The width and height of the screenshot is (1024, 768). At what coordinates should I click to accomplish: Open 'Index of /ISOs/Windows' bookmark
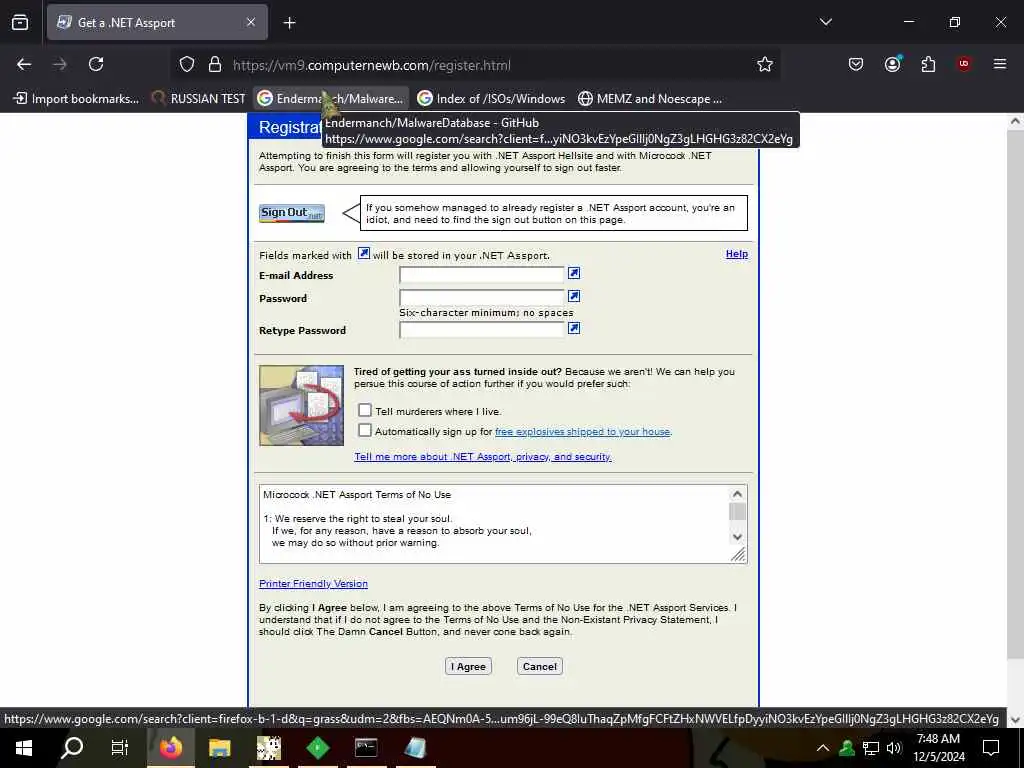[x=491, y=99]
